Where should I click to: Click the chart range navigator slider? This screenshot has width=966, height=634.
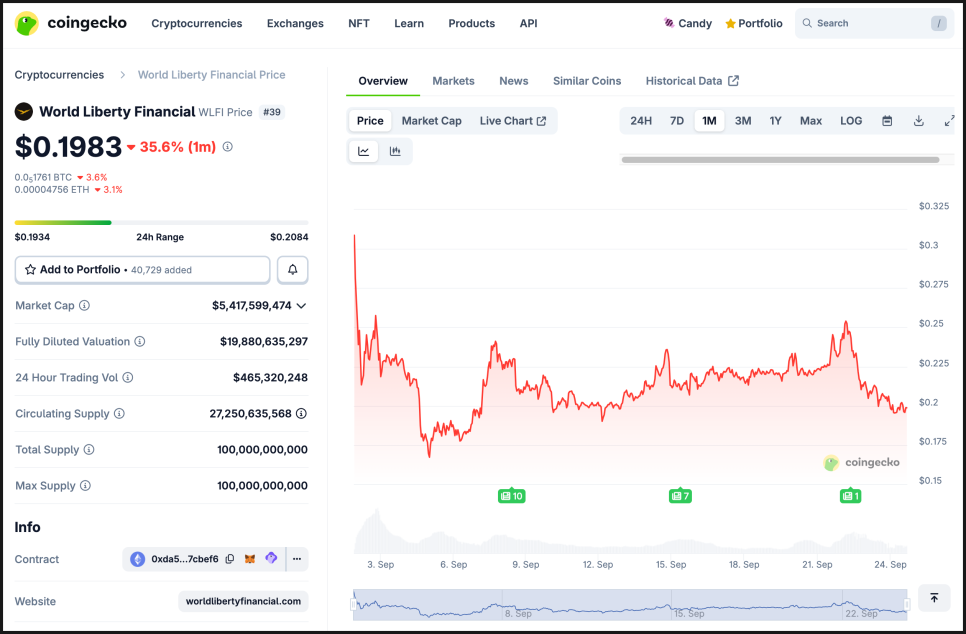[630, 604]
